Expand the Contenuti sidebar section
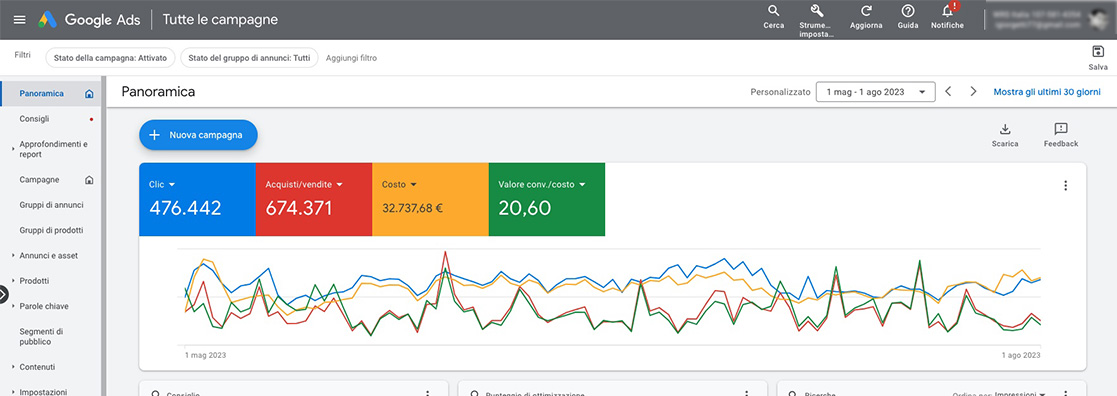1117x396 pixels. click(14, 368)
